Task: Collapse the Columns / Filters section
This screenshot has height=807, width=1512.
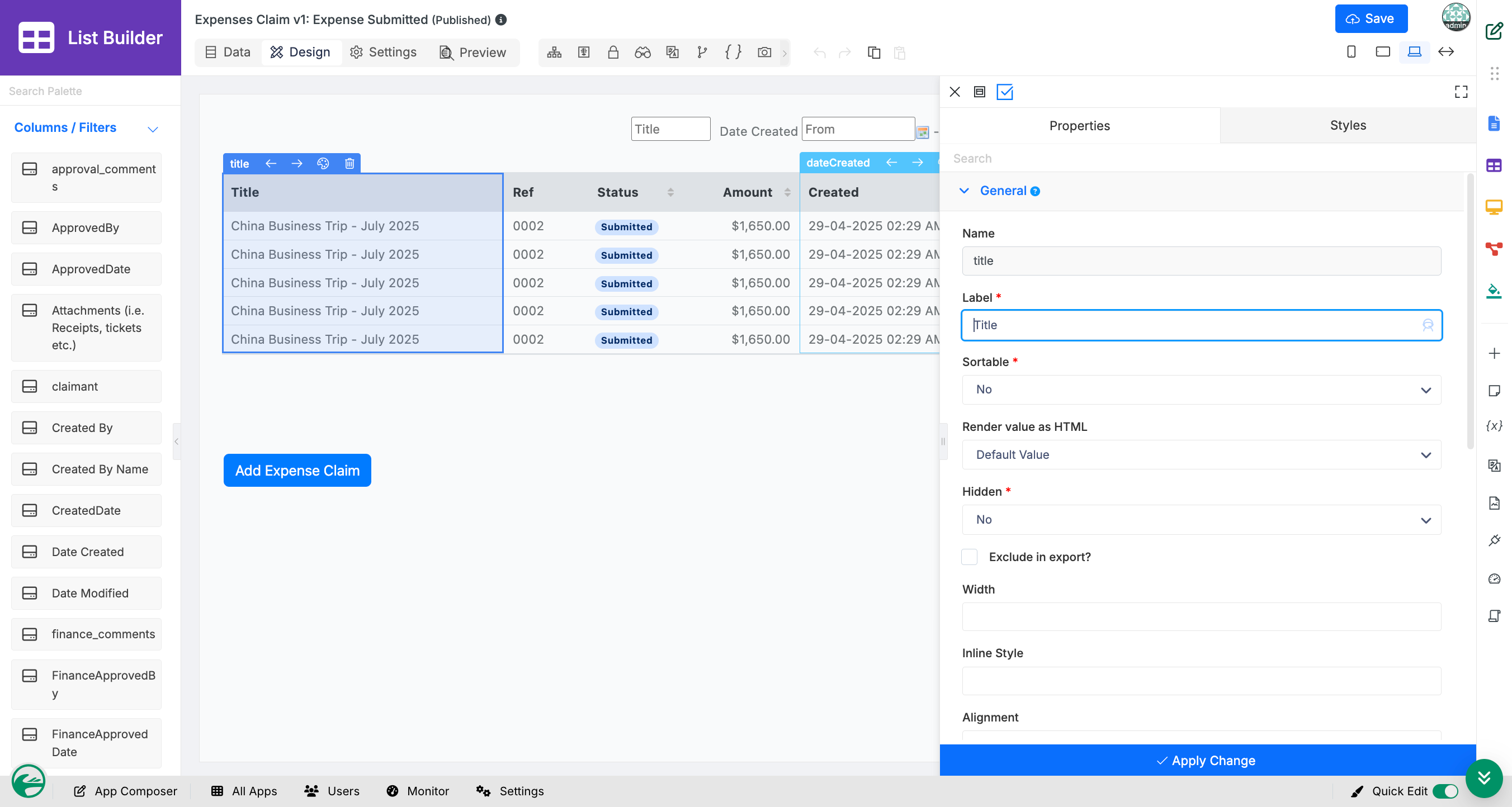Action: (153, 129)
